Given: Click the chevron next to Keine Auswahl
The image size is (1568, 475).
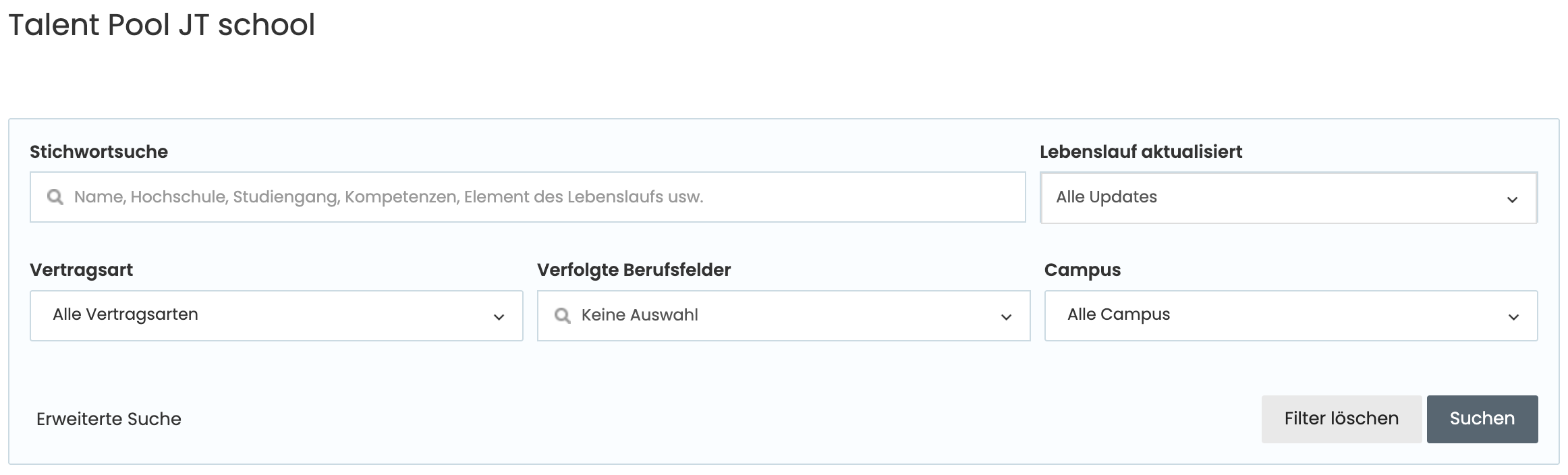Looking at the screenshot, I should point(1006,315).
